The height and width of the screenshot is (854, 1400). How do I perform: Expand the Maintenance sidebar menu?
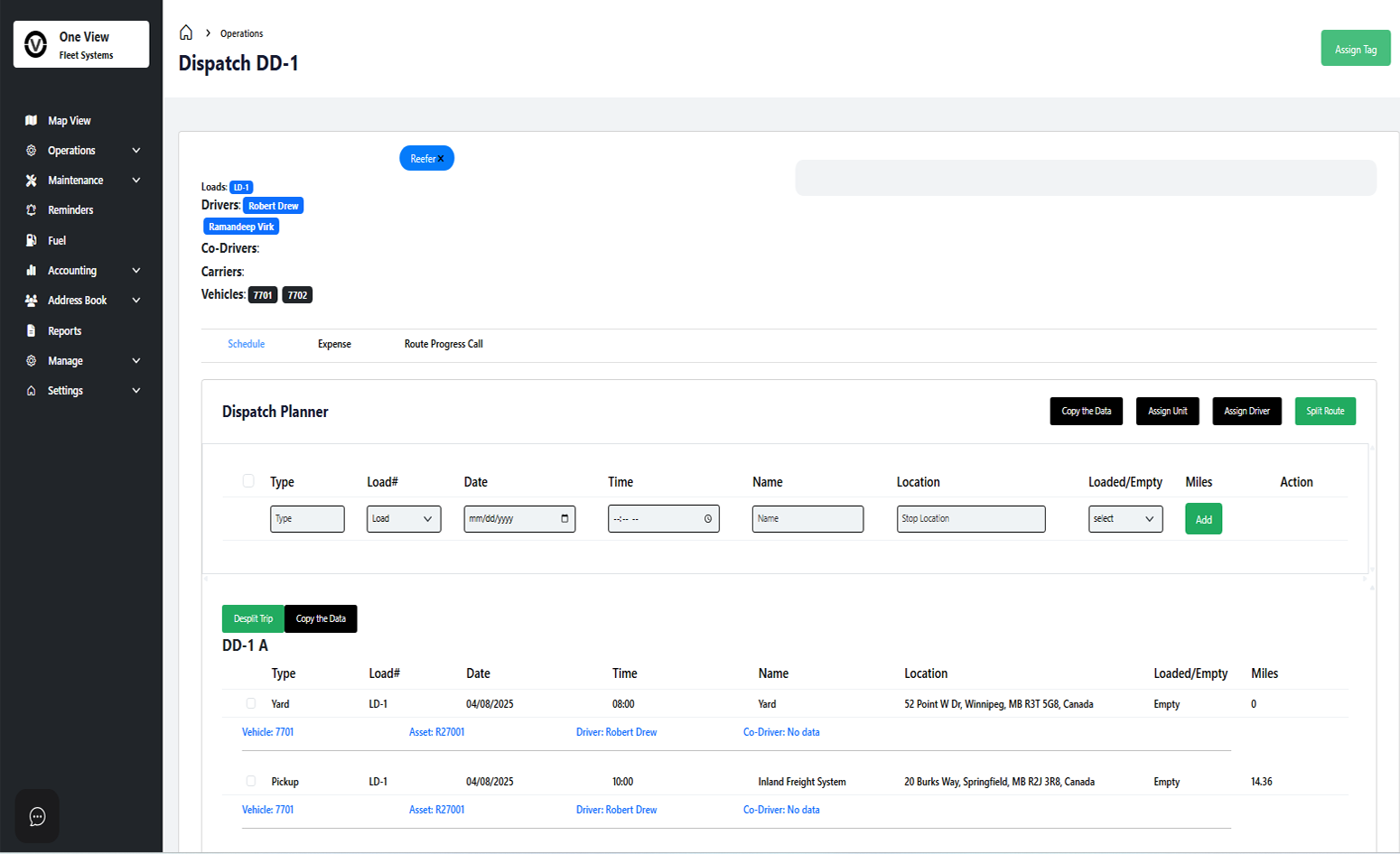(x=136, y=181)
